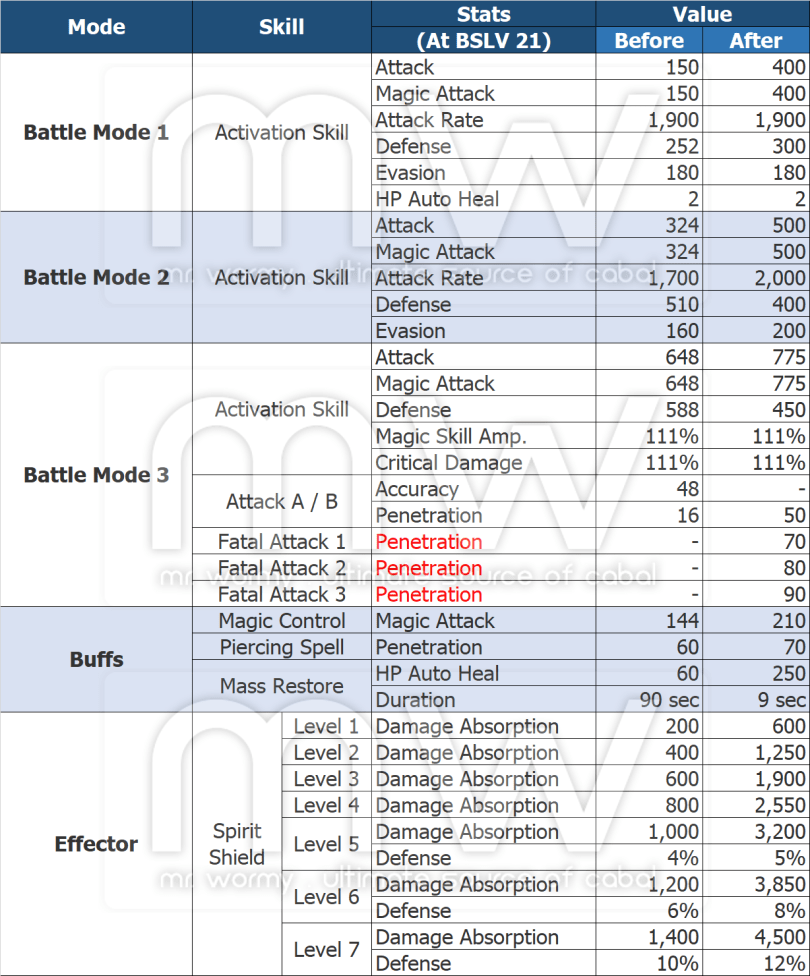The height and width of the screenshot is (976, 810).
Task: Select the Effector mode cell
Action: [x=96, y=844]
